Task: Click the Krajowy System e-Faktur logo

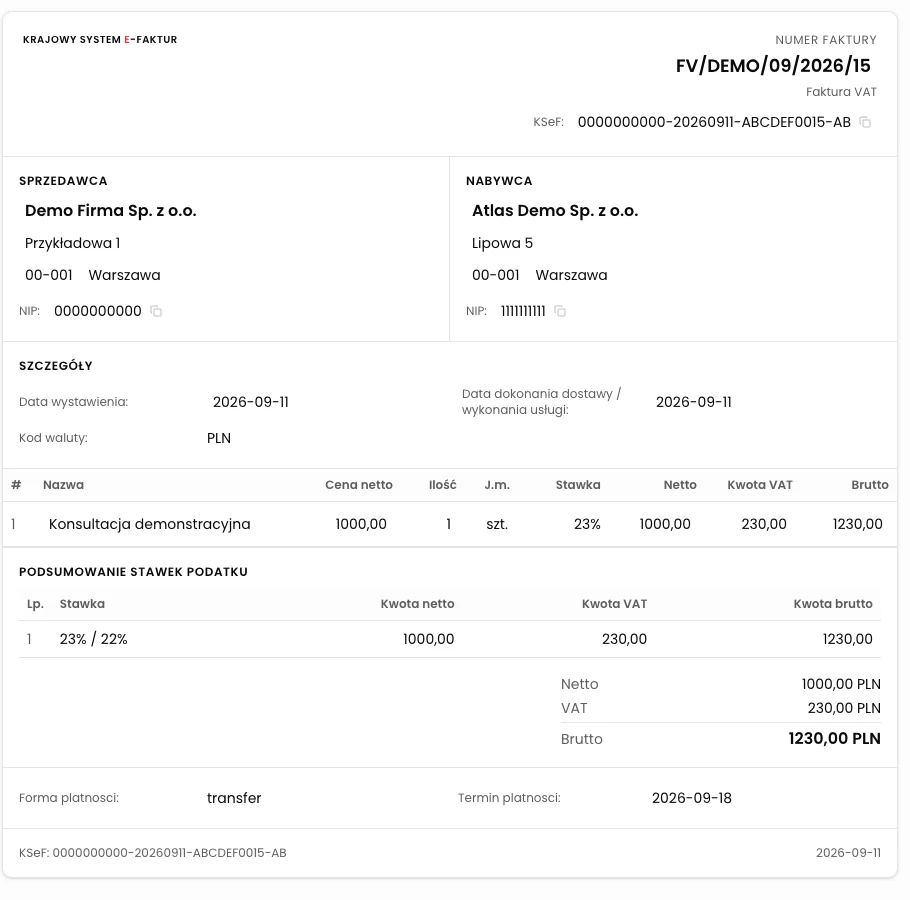Action: pyautogui.click(x=100, y=39)
